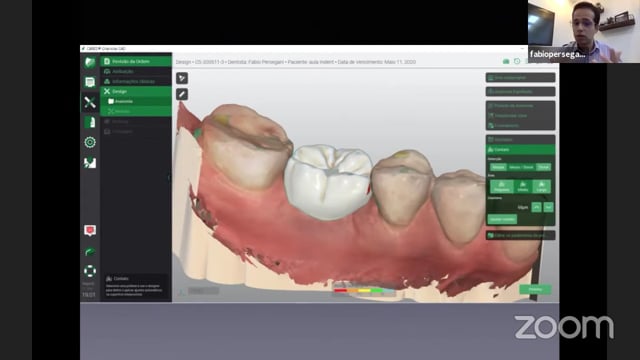Choose the Mesial contact selection option
The width and height of the screenshot is (640, 360).
(498, 167)
